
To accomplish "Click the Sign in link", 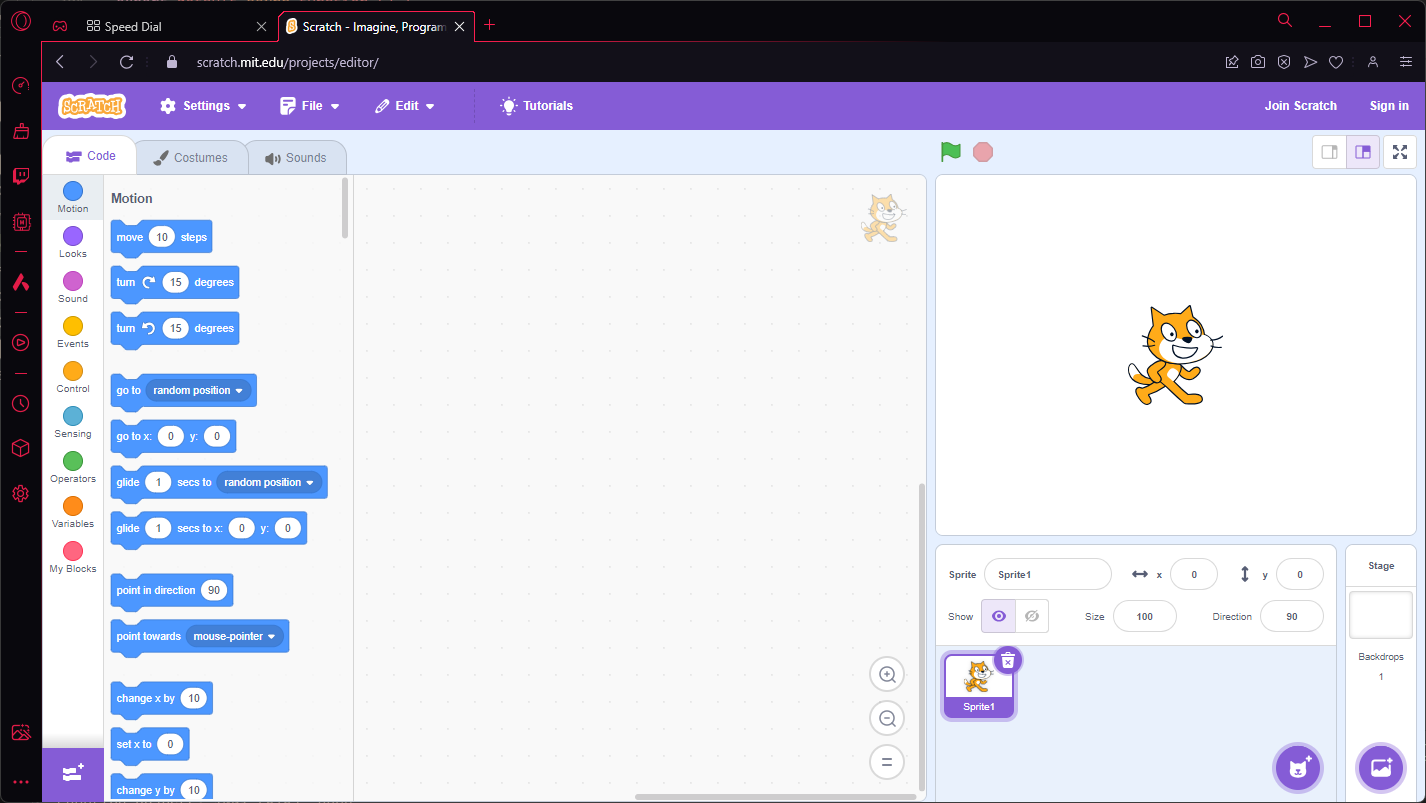I will [1389, 105].
